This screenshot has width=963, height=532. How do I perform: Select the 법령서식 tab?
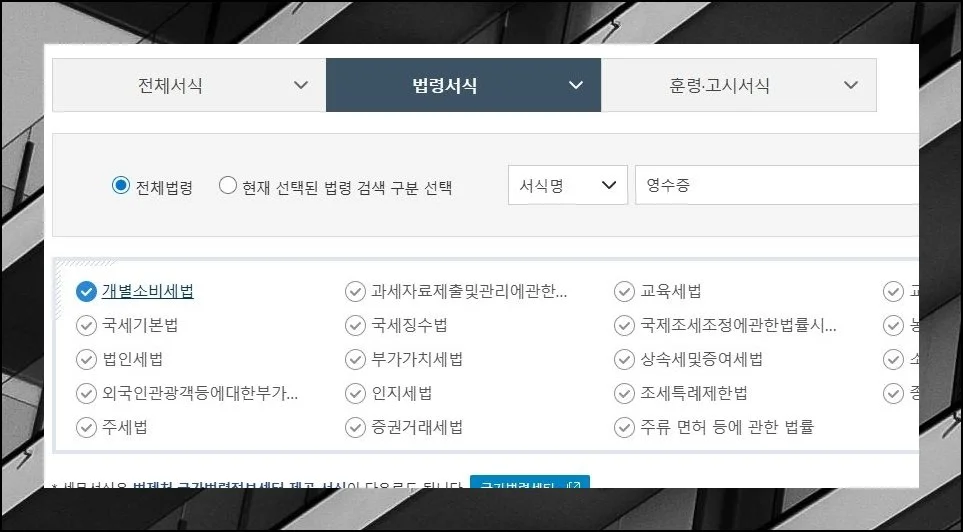click(x=463, y=85)
